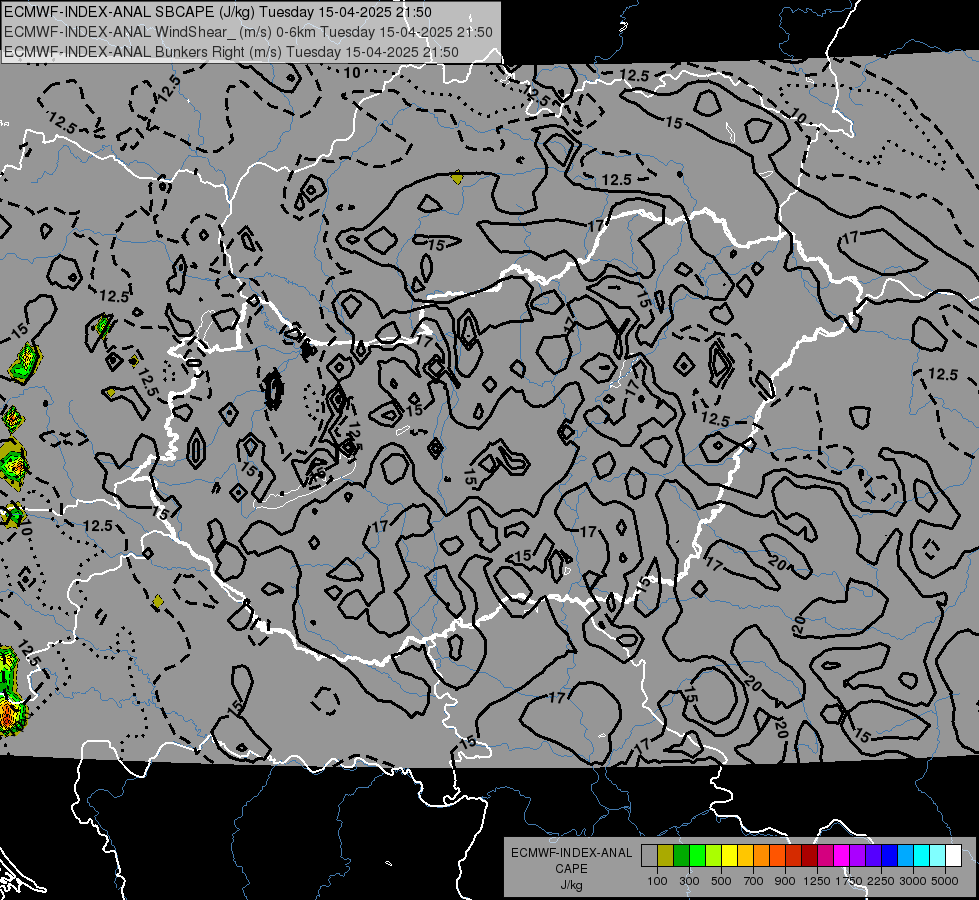This screenshot has height=900, width=979.
Task: Click the CAPE label in legend
Action: tap(571, 869)
